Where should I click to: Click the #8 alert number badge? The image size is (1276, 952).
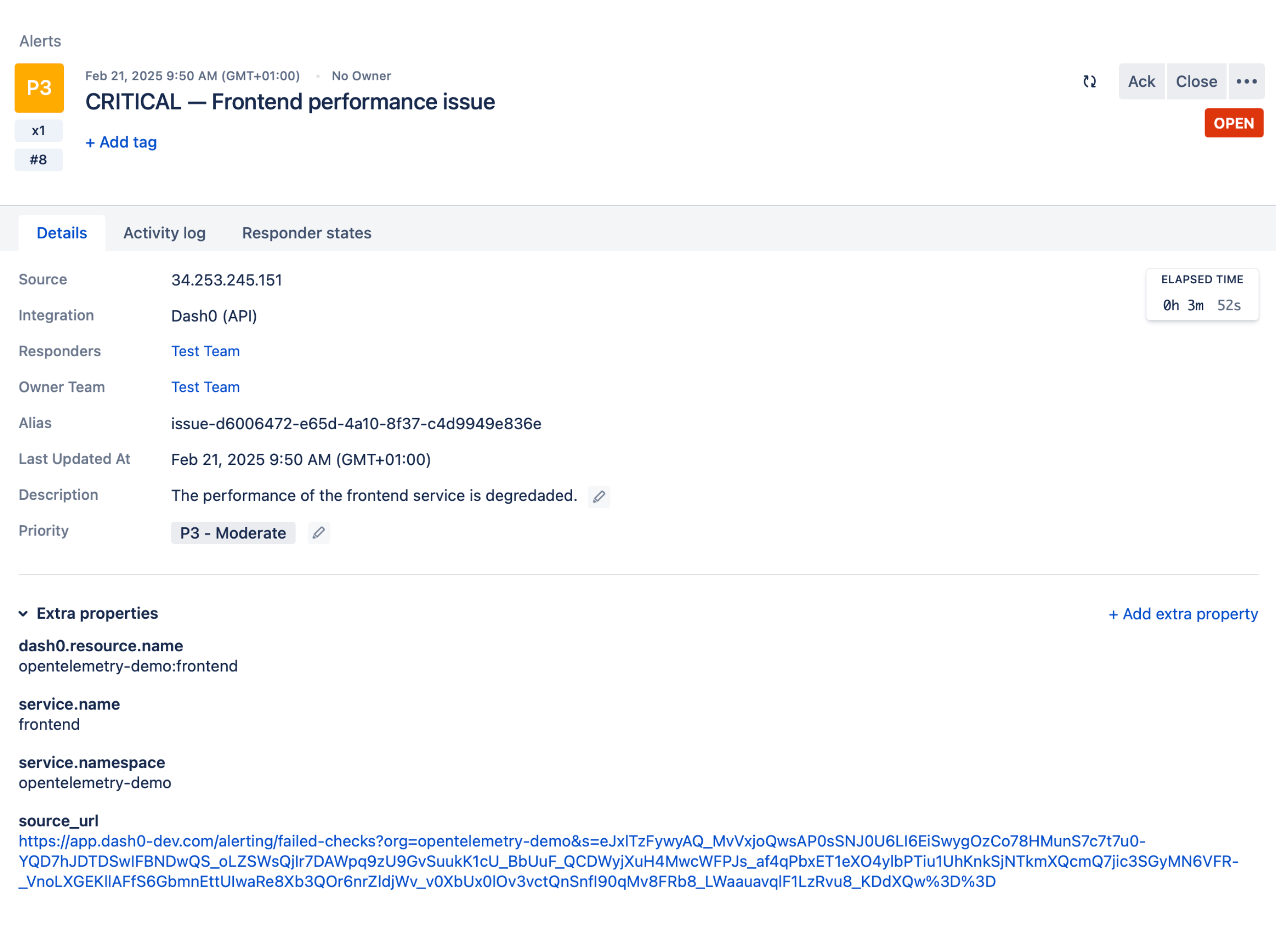pyautogui.click(x=39, y=160)
